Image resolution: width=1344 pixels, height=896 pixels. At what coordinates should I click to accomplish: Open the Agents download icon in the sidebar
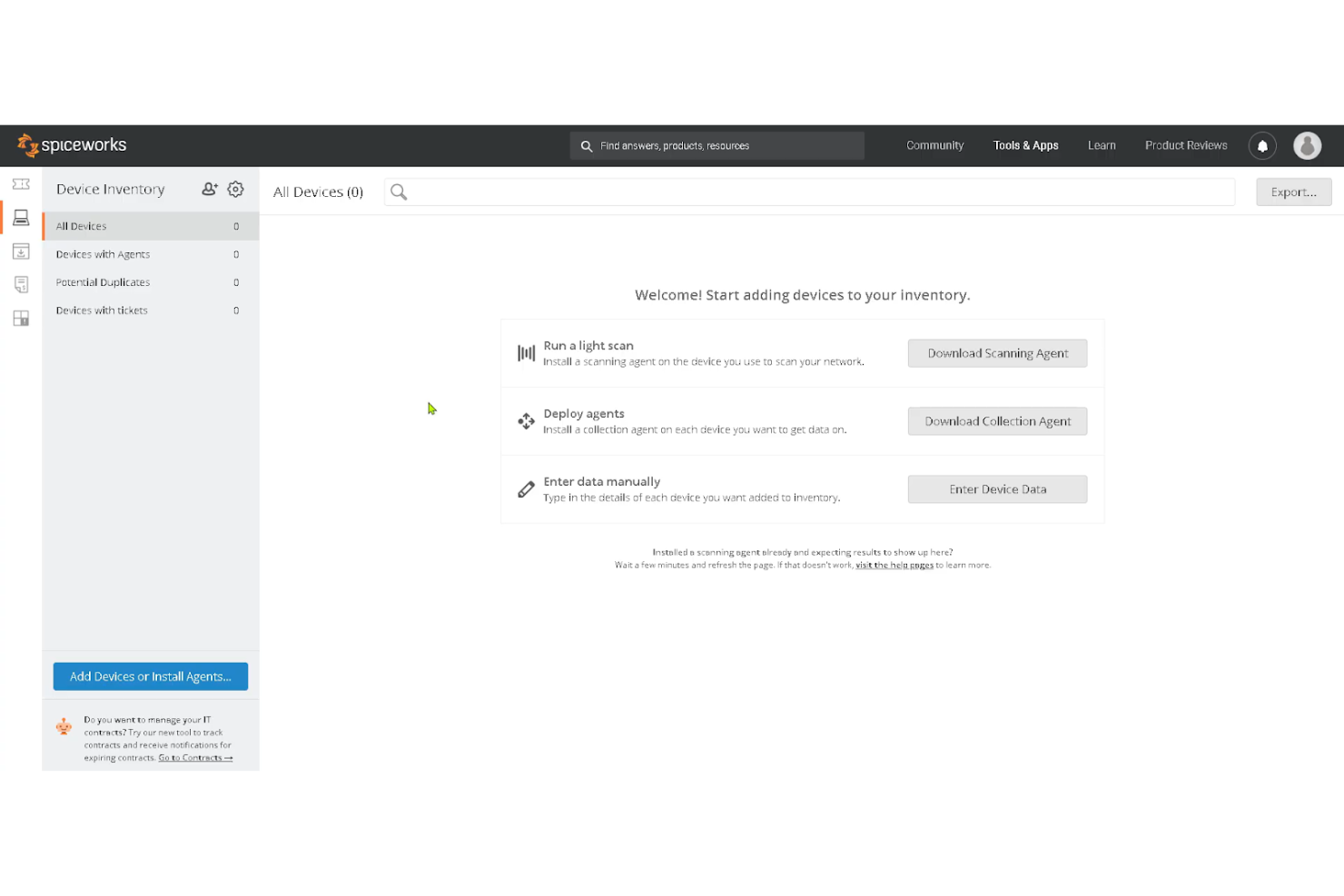(x=20, y=251)
